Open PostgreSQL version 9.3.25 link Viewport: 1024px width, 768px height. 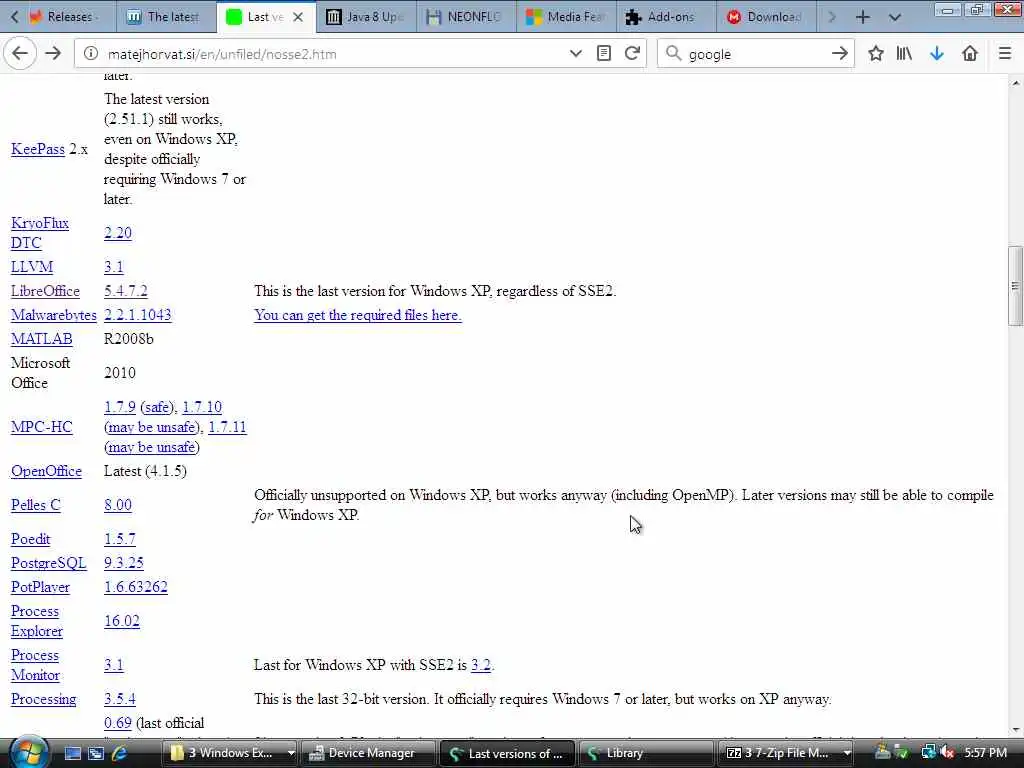click(123, 564)
